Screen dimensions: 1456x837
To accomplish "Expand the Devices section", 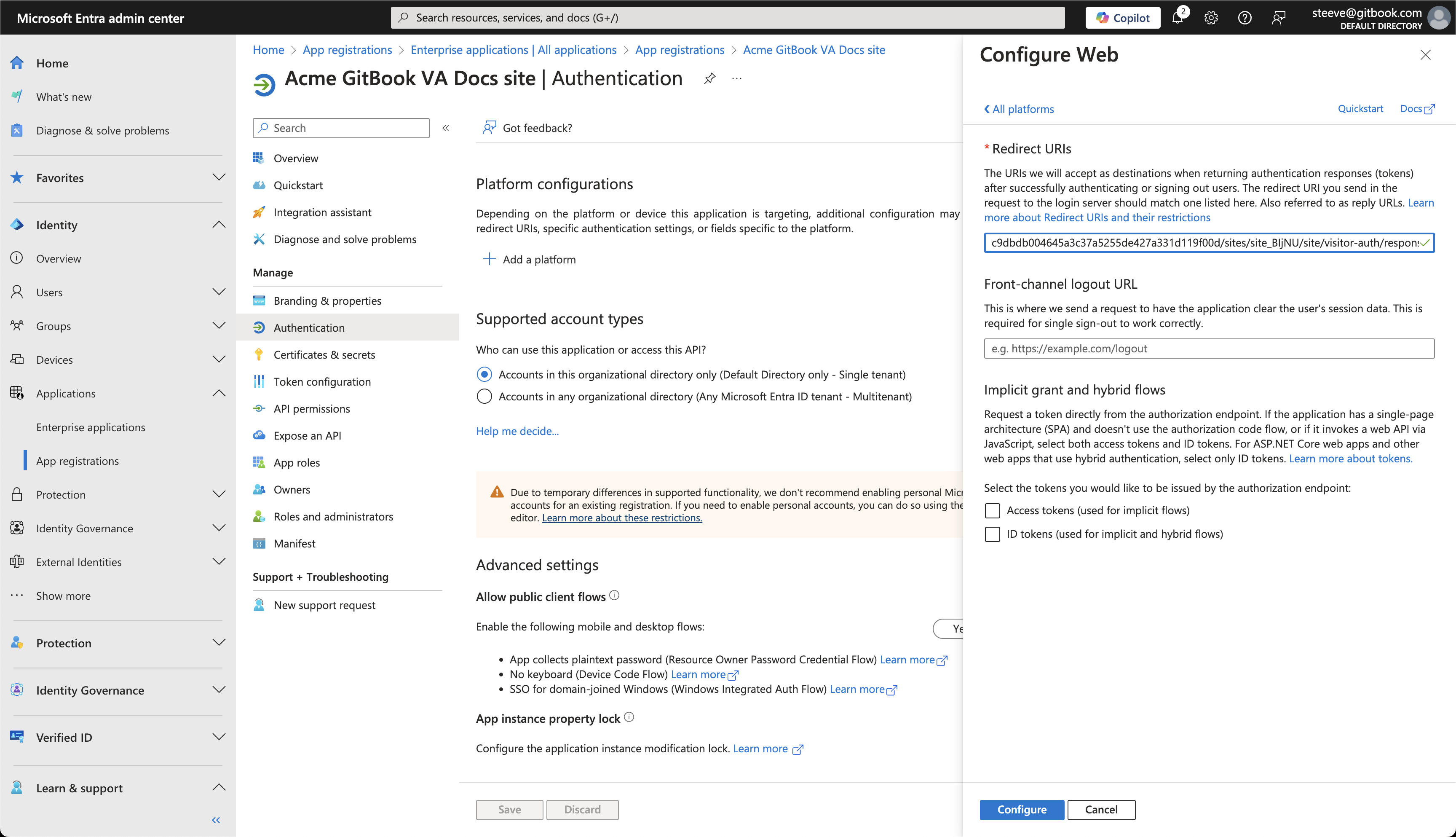I will [x=219, y=359].
